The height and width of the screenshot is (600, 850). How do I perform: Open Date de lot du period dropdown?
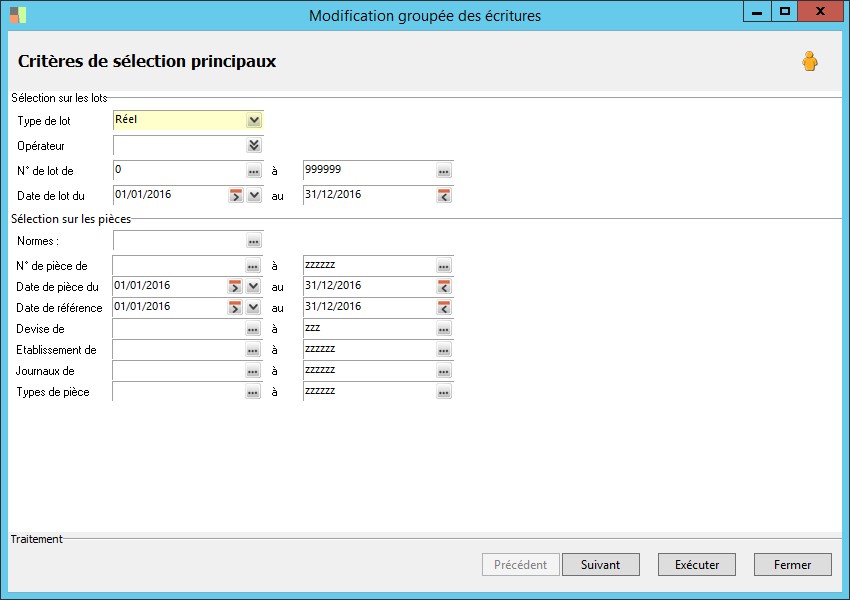(x=254, y=196)
